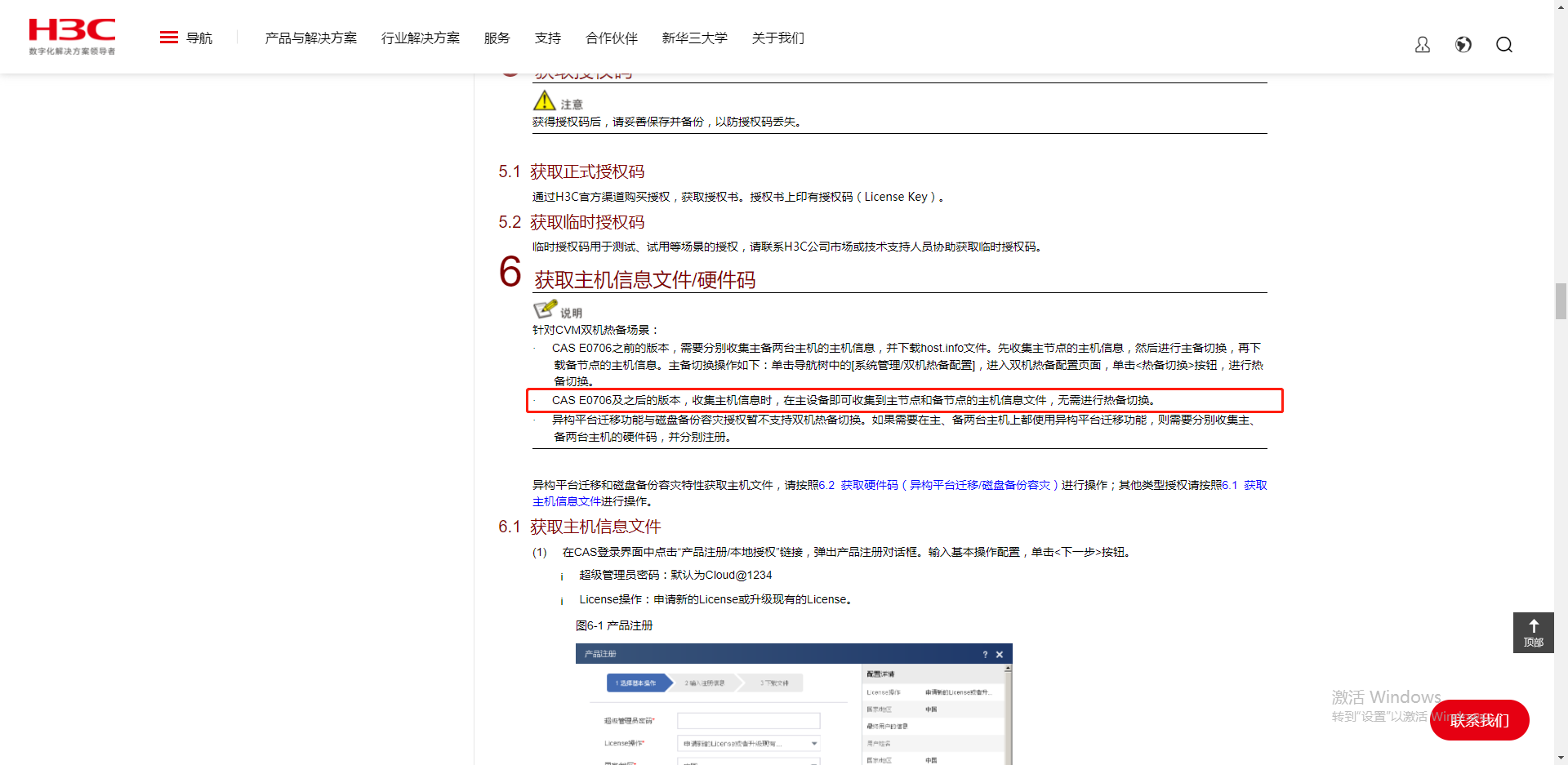This screenshot has height=765, width=1568.
Task: Follow the 6.1 获取主机信息文件 link in the paragraph
Action: pos(1245,485)
